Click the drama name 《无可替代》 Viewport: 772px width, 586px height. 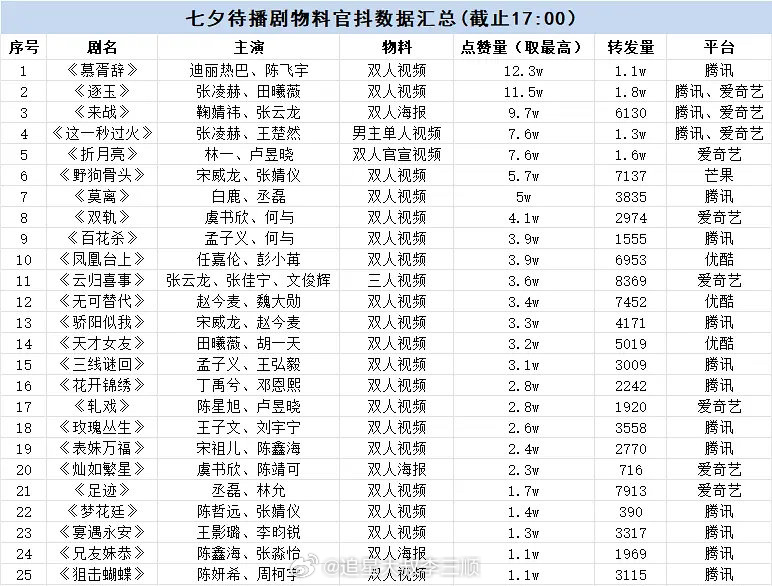point(102,301)
